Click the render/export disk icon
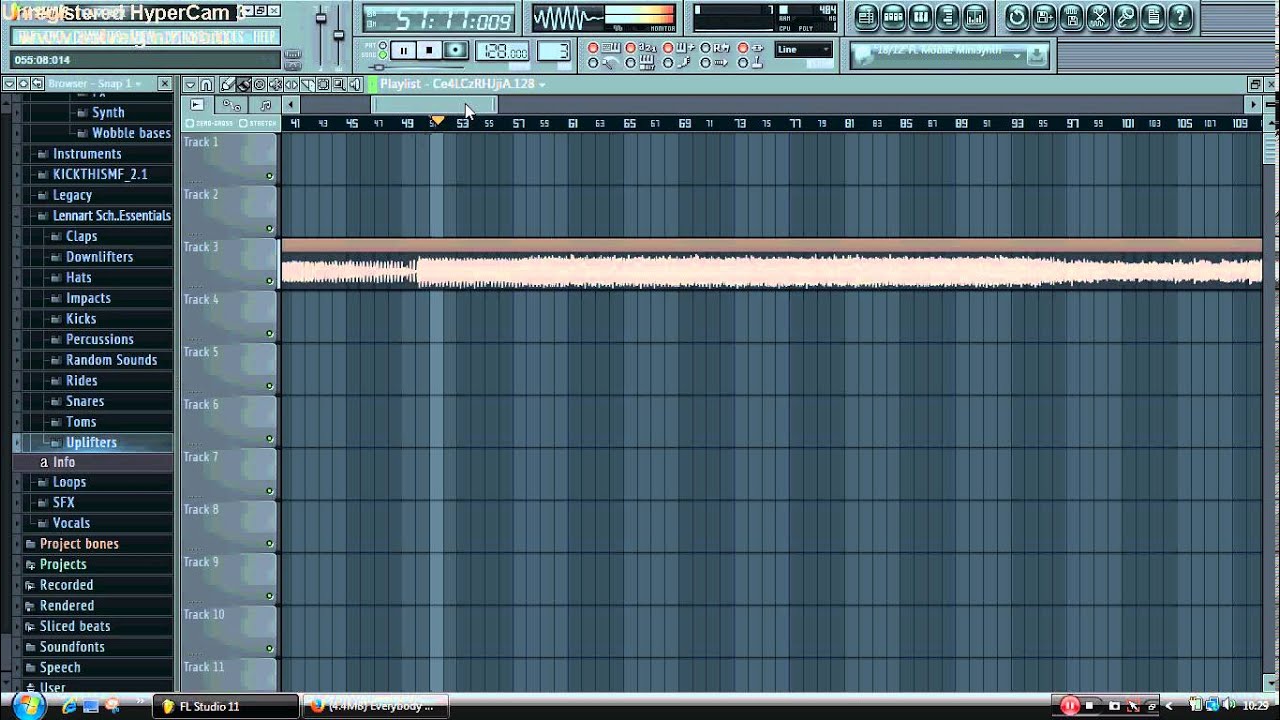 pos(1071,17)
